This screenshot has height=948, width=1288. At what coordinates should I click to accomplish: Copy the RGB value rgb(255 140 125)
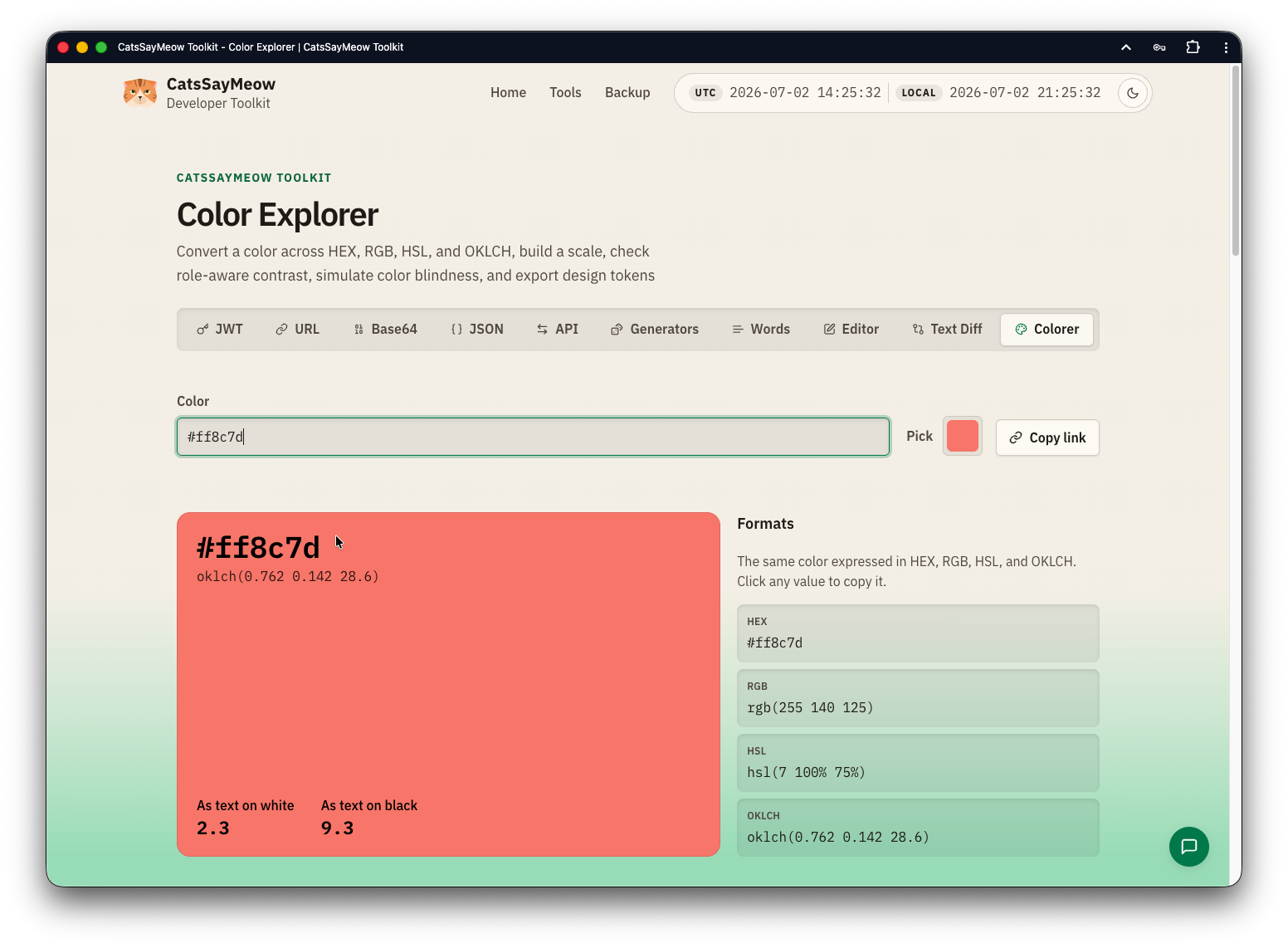click(918, 698)
